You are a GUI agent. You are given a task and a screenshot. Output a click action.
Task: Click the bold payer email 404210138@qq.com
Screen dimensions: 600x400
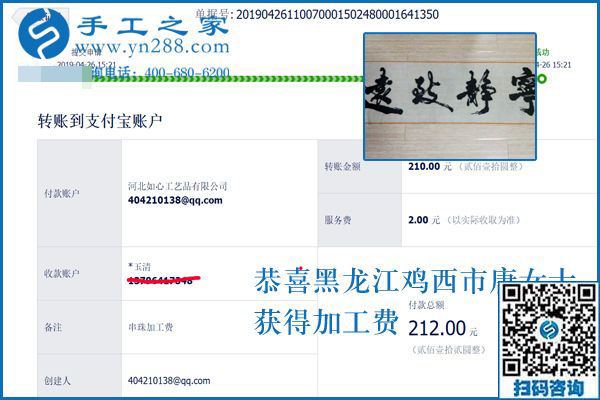click(x=175, y=200)
